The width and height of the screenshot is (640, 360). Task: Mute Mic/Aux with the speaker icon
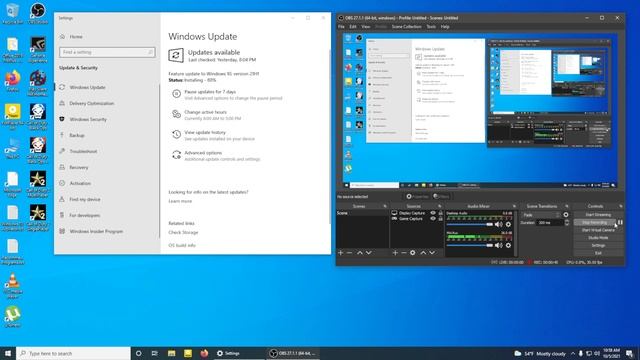pyautogui.click(x=498, y=245)
